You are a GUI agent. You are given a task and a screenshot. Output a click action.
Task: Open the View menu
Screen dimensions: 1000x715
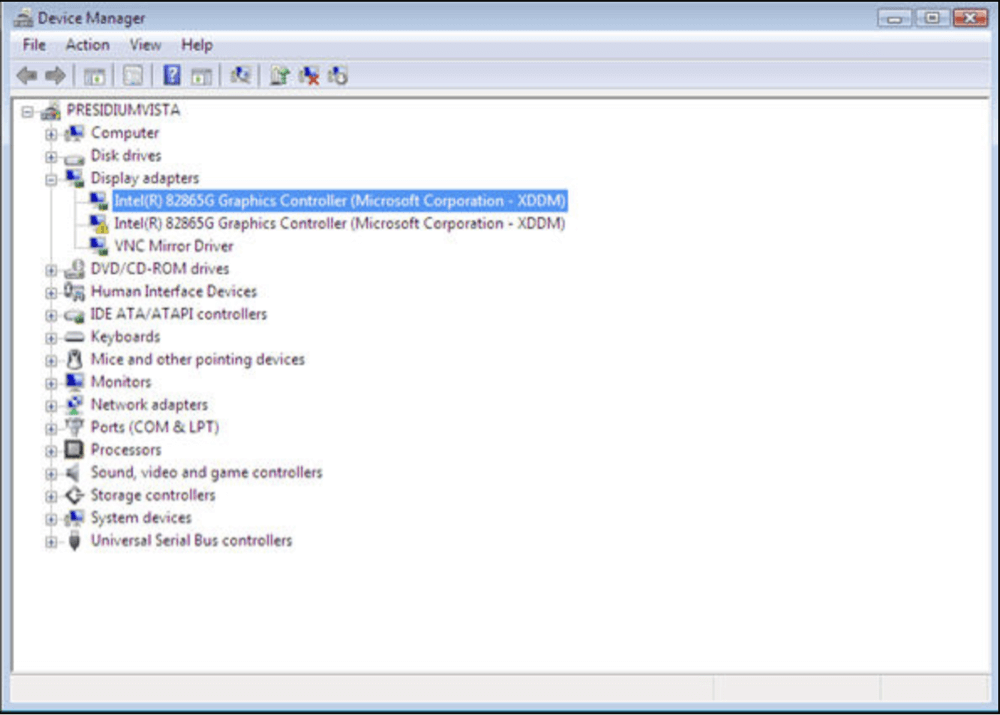coord(145,44)
